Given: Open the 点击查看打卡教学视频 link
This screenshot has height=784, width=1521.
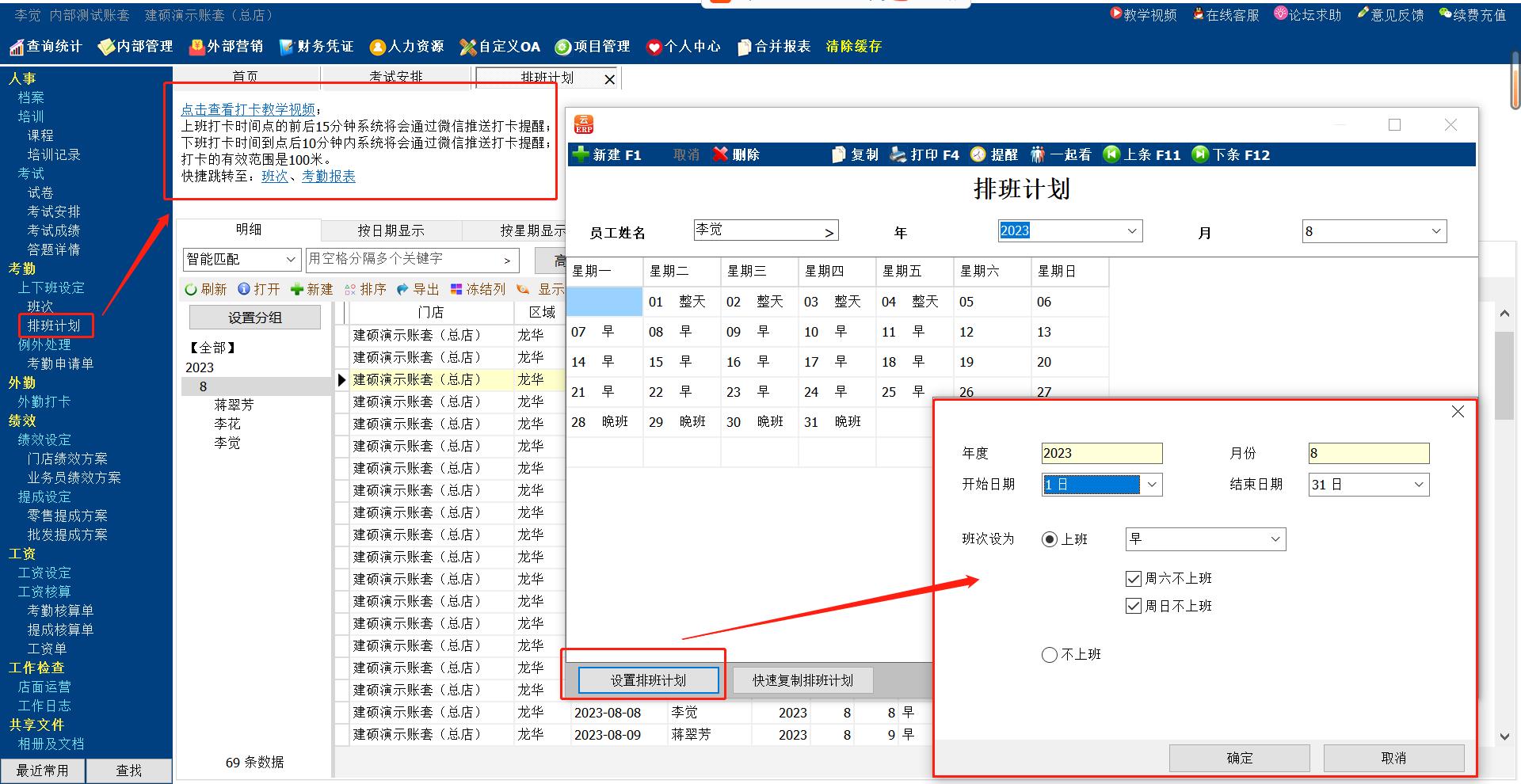Looking at the screenshot, I should point(248,109).
